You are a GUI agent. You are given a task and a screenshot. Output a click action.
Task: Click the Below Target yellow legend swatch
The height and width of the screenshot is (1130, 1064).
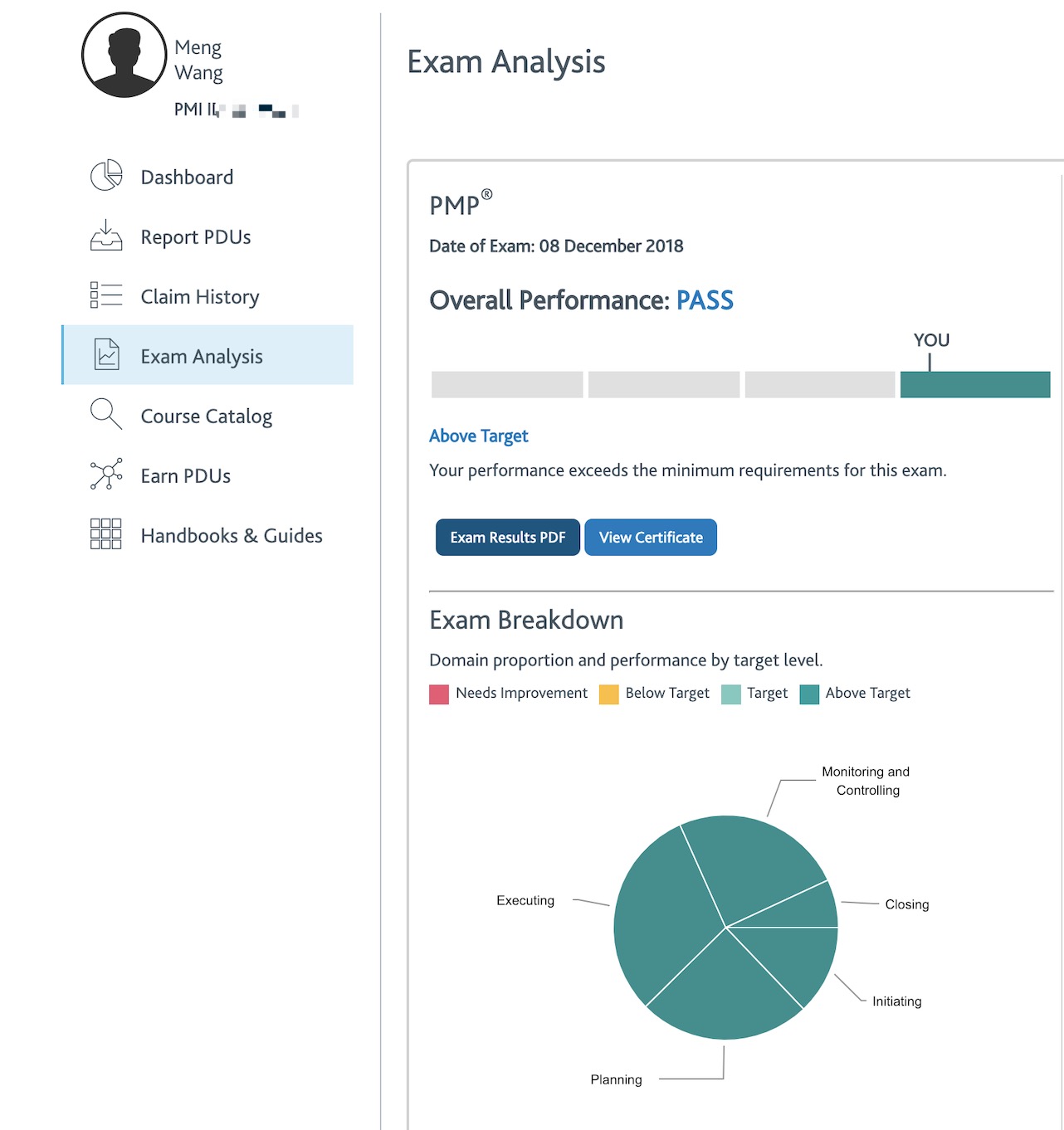click(609, 694)
